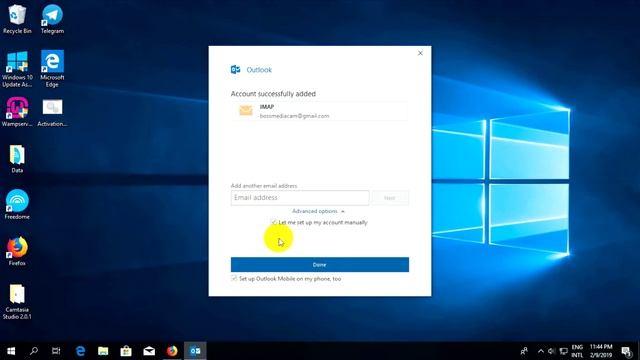
Task: Launch Edge from the taskbar
Action: 80,351
